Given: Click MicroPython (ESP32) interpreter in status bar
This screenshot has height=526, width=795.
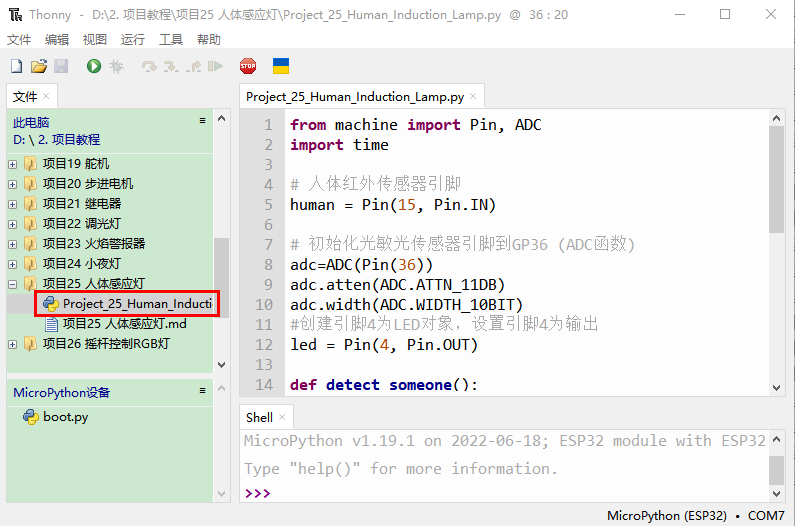Looking at the screenshot, I should 666,516.
